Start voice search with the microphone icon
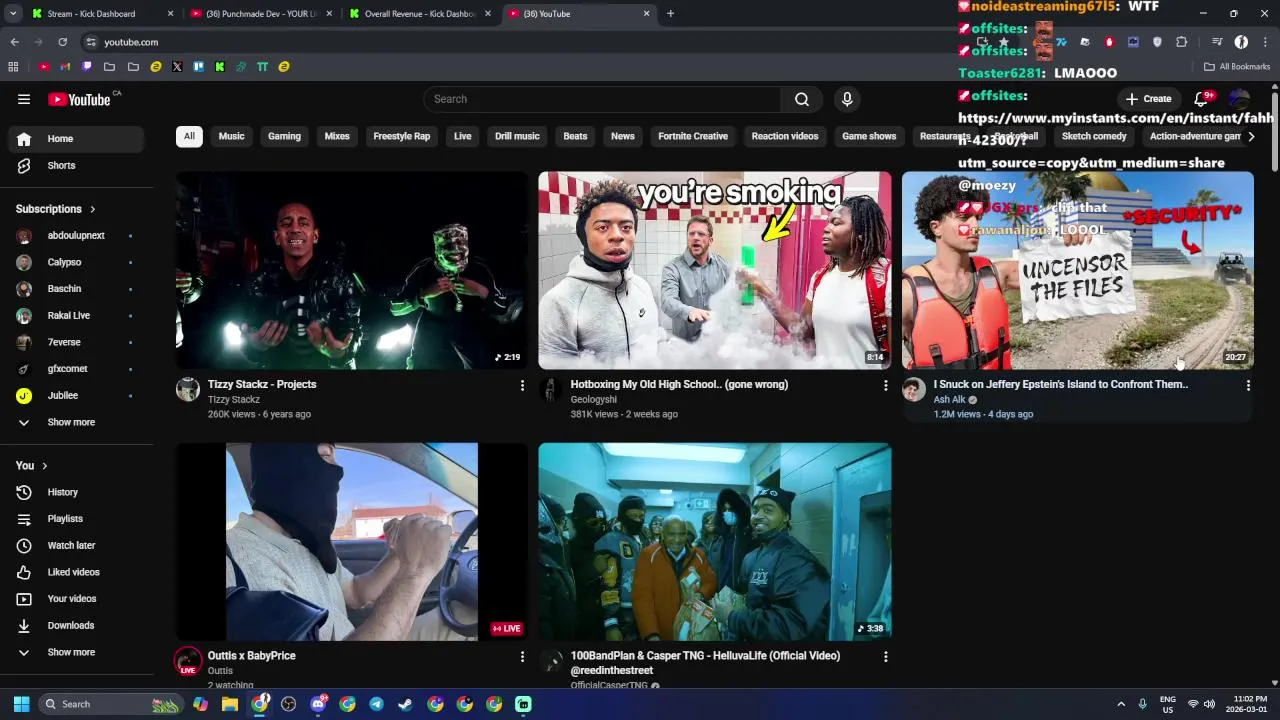Viewport: 1280px width, 720px height. 847,99
